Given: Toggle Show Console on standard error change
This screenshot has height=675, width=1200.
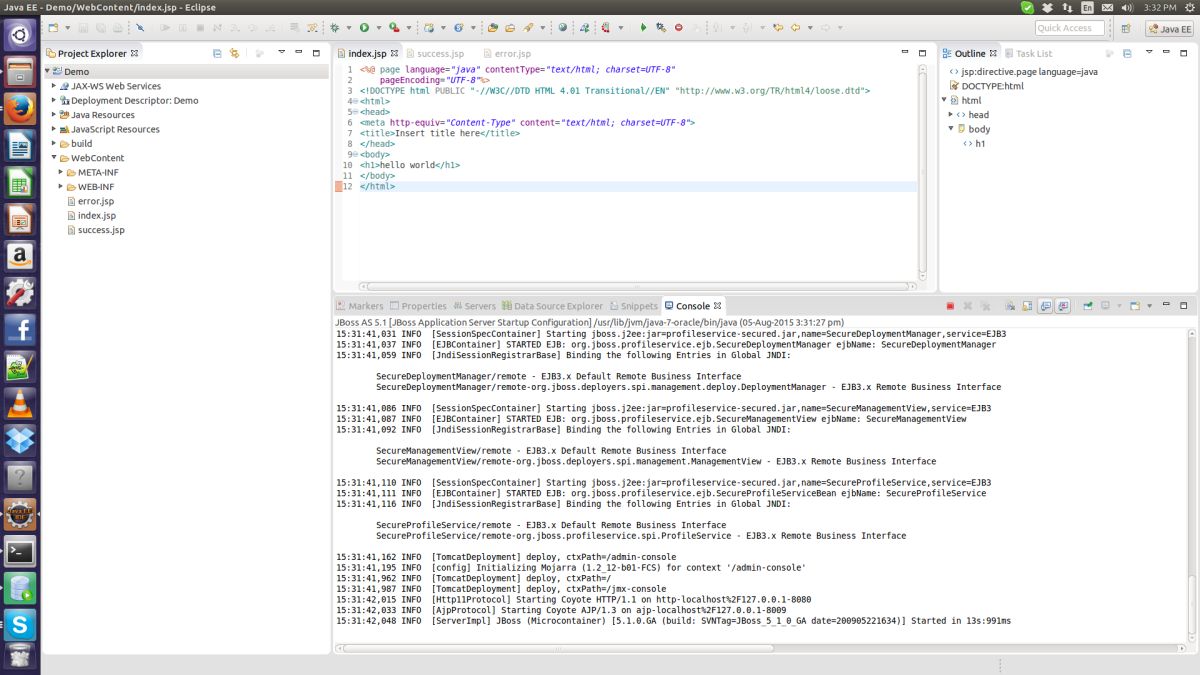Looking at the screenshot, I should pyautogui.click(x=1062, y=306).
